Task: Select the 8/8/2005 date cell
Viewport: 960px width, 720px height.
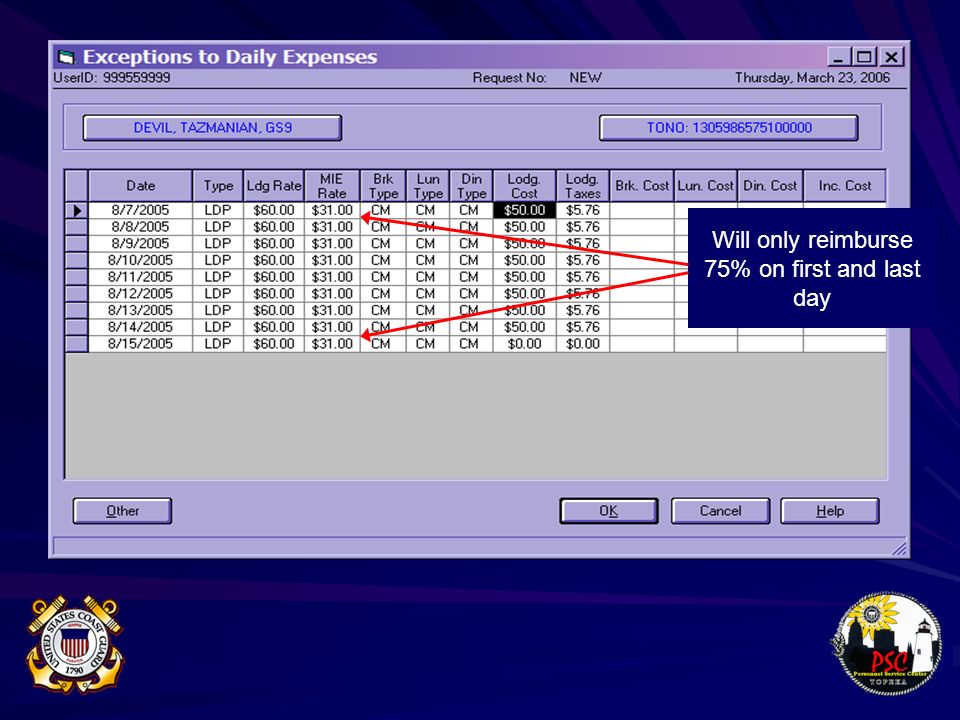Action: [140, 227]
